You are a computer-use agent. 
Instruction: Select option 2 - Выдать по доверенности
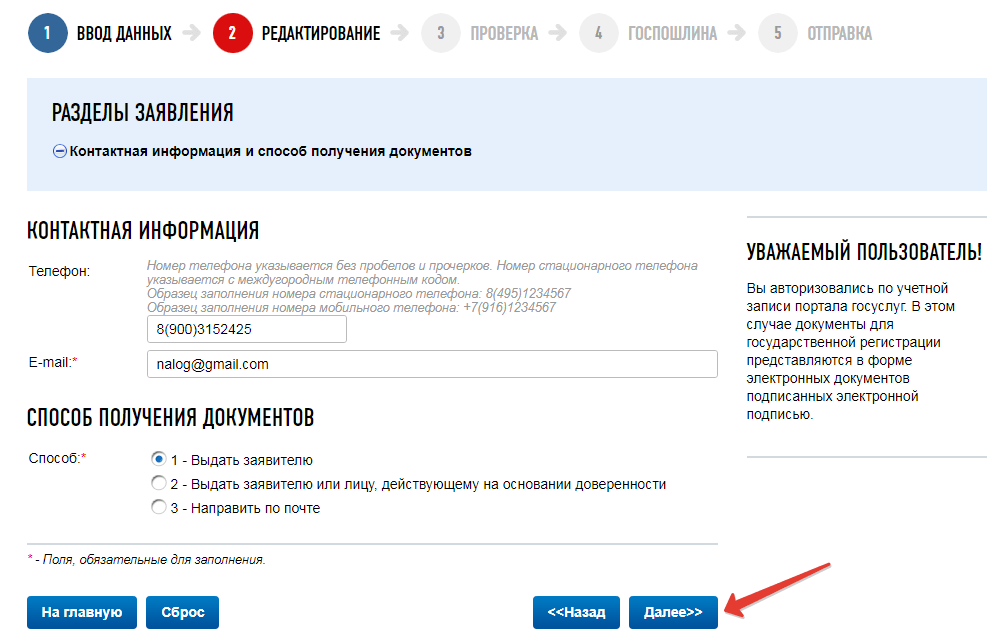pos(159,483)
